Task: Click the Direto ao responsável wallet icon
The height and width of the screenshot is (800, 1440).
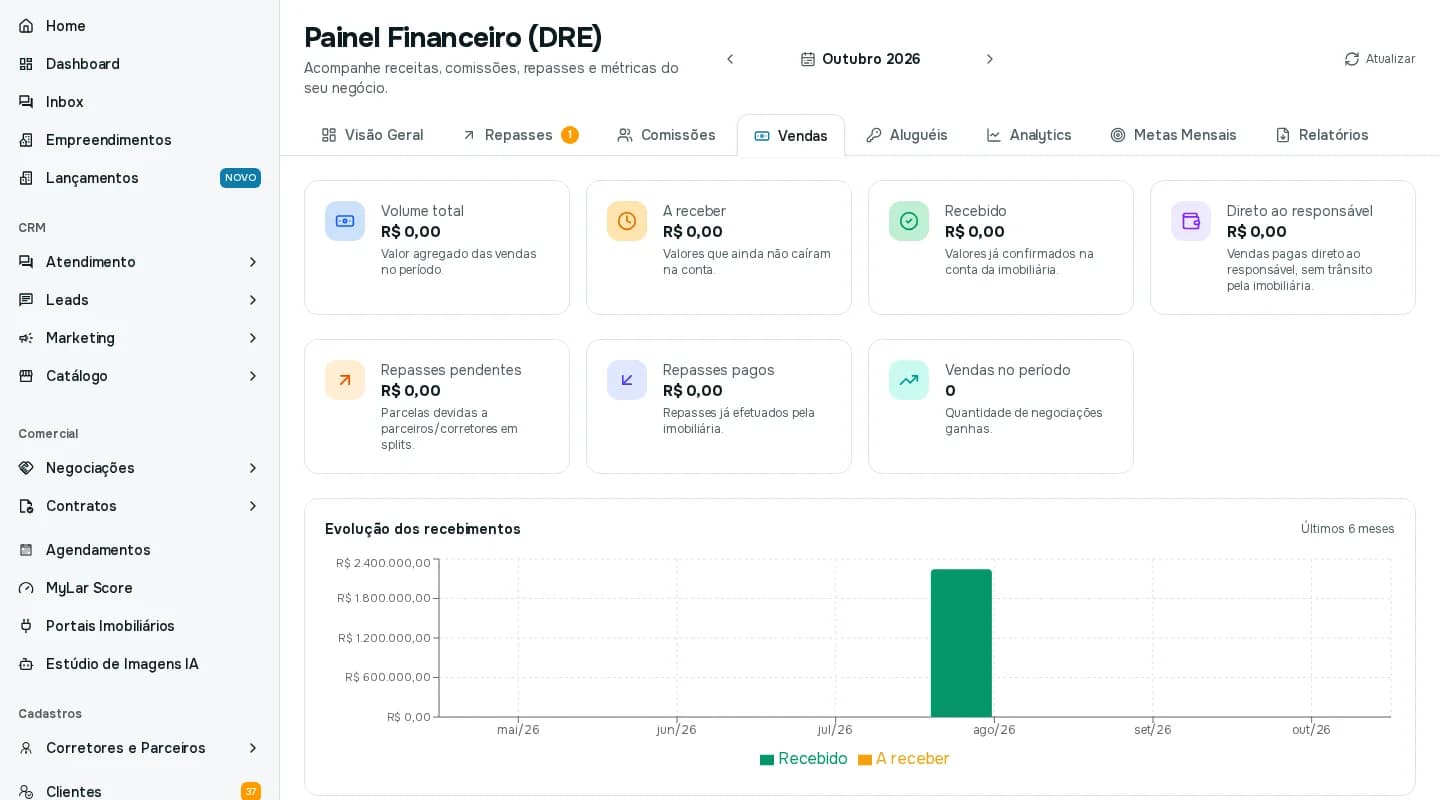Action: click(1191, 221)
